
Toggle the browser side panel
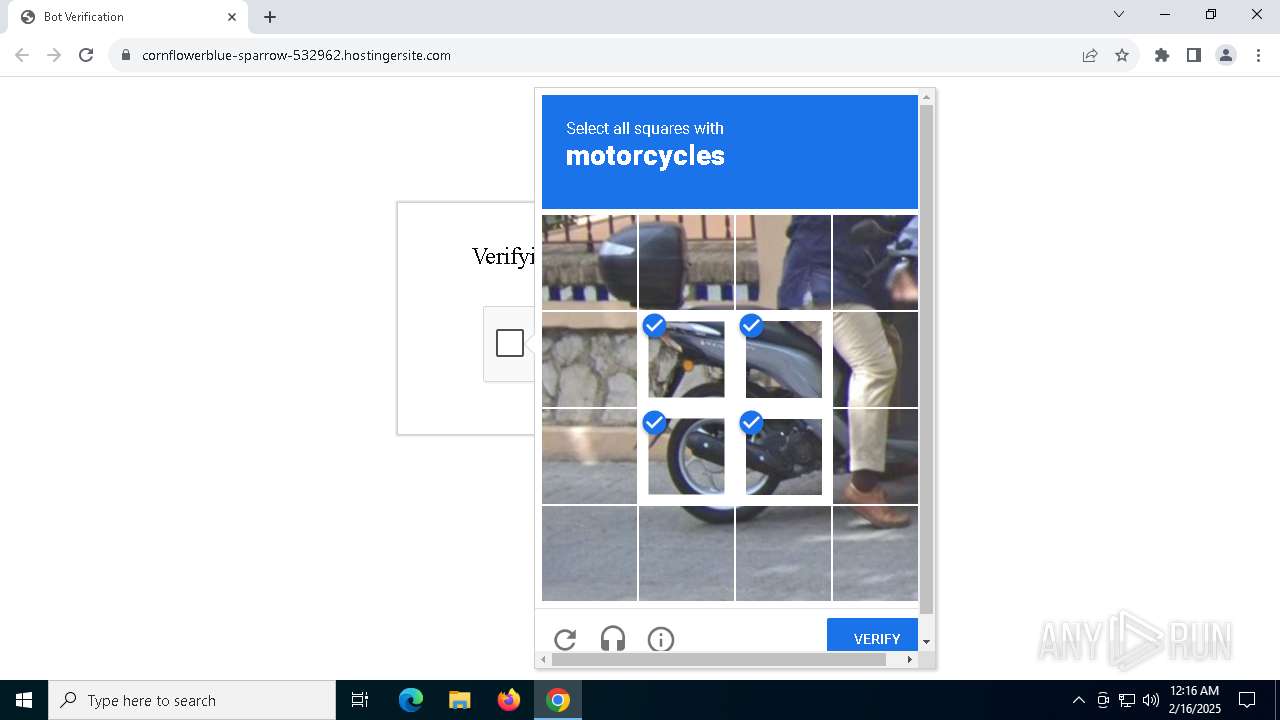point(1194,55)
